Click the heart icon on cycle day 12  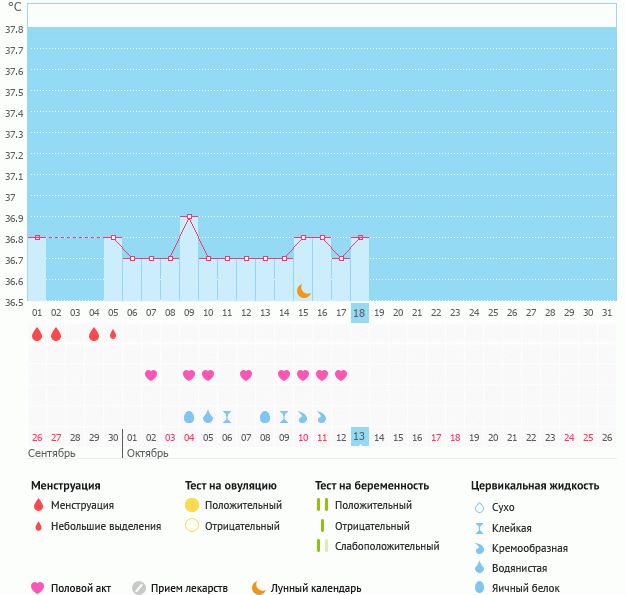(246, 375)
